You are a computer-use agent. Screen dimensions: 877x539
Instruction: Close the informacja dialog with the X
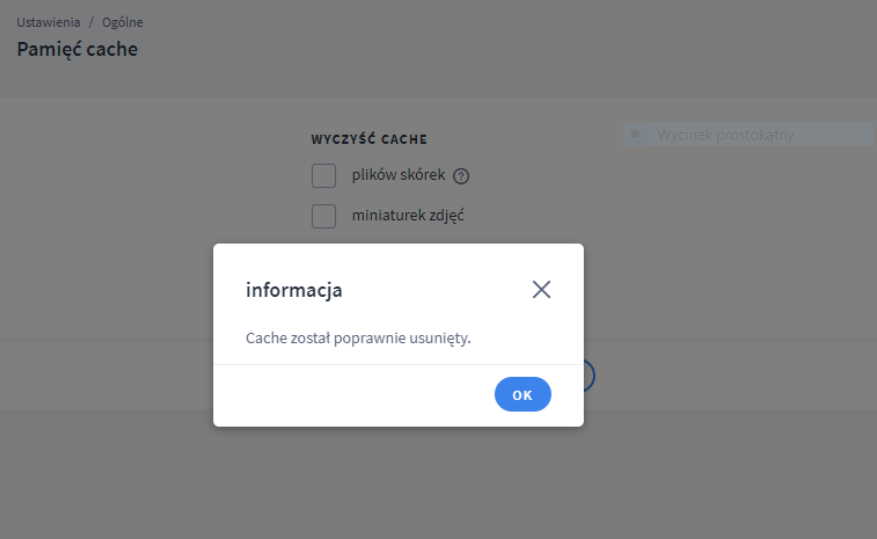click(x=541, y=290)
